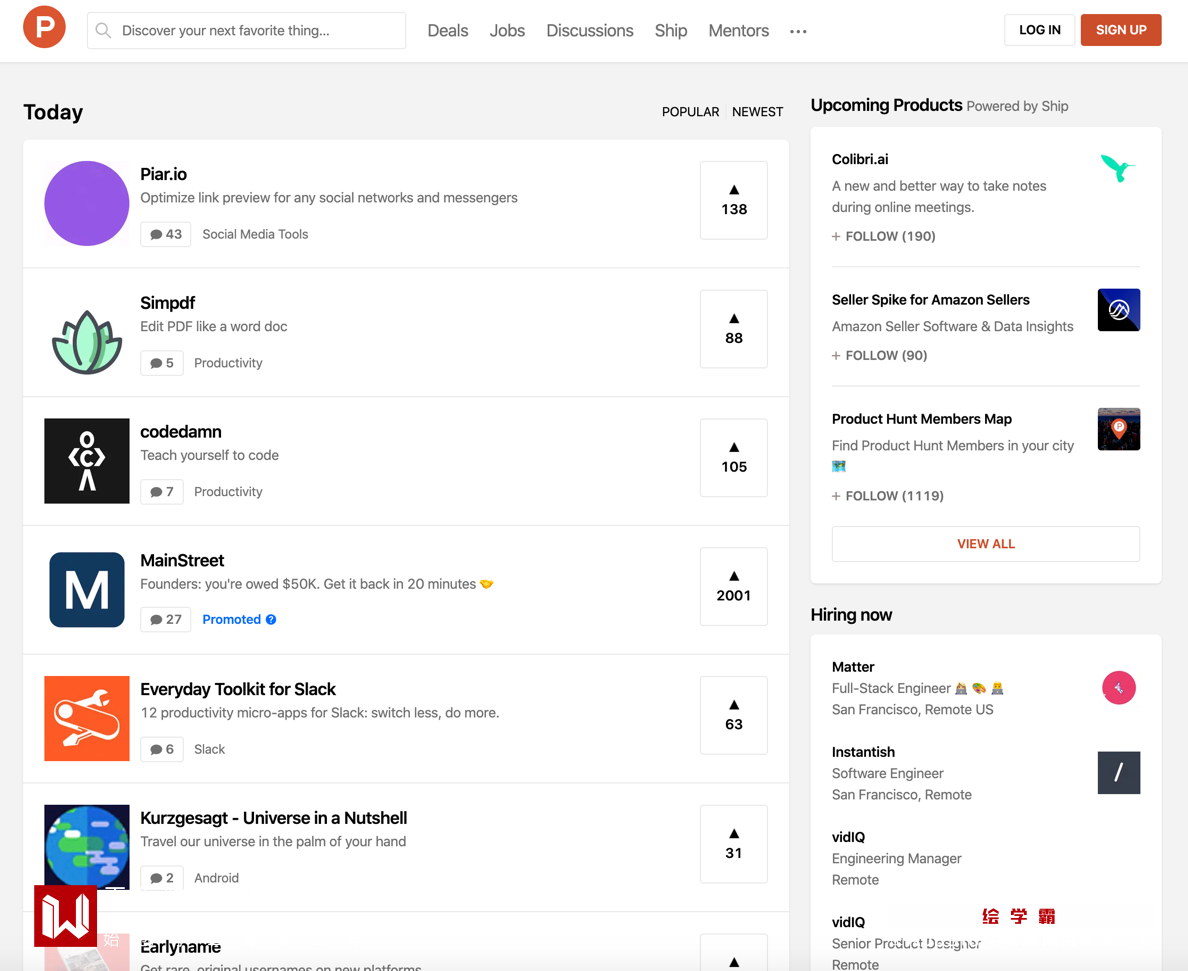Upvote Piar.io with 138 votes
Screen dimensions: 1188x971
(734, 200)
